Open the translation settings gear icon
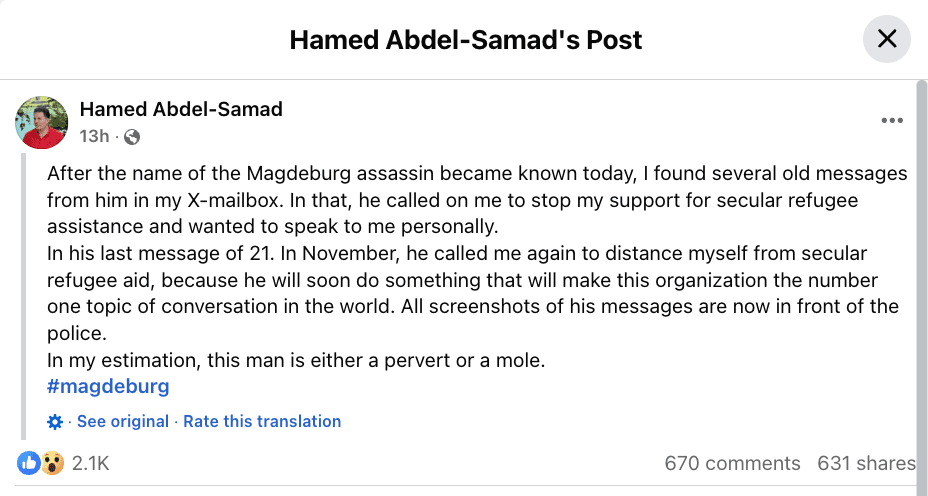This screenshot has height=496, width=928. (55, 422)
